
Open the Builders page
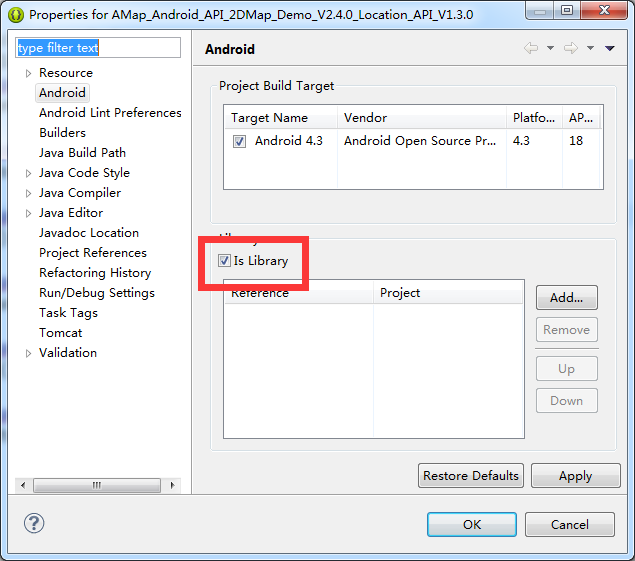tap(62, 133)
